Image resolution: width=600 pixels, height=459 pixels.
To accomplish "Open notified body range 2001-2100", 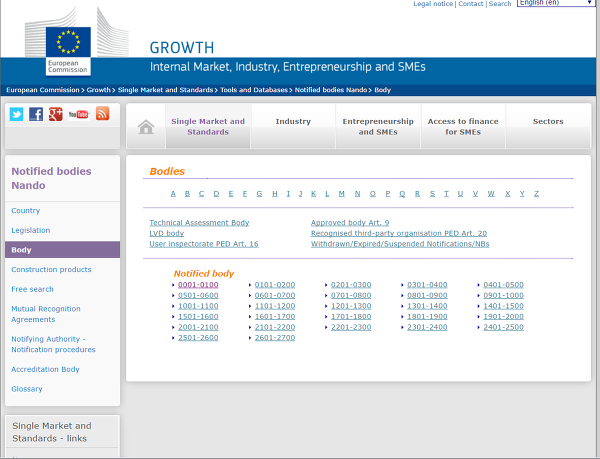I will point(198,327).
